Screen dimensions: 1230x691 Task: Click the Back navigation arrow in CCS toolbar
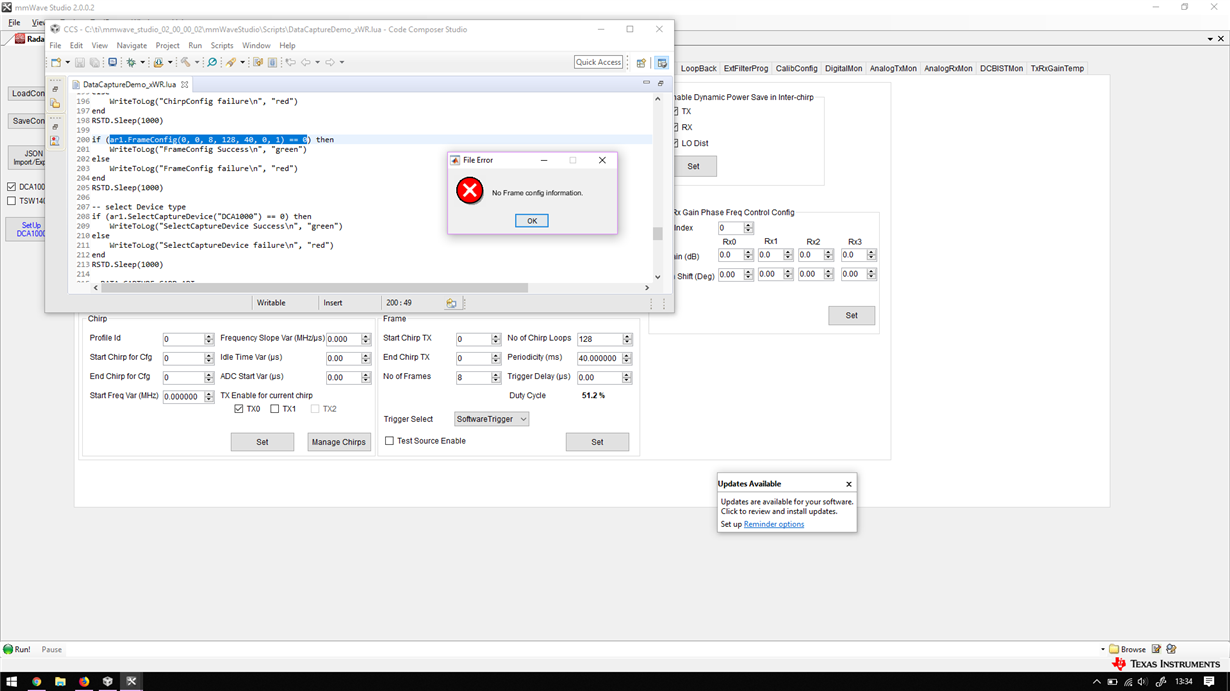tap(306, 62)
